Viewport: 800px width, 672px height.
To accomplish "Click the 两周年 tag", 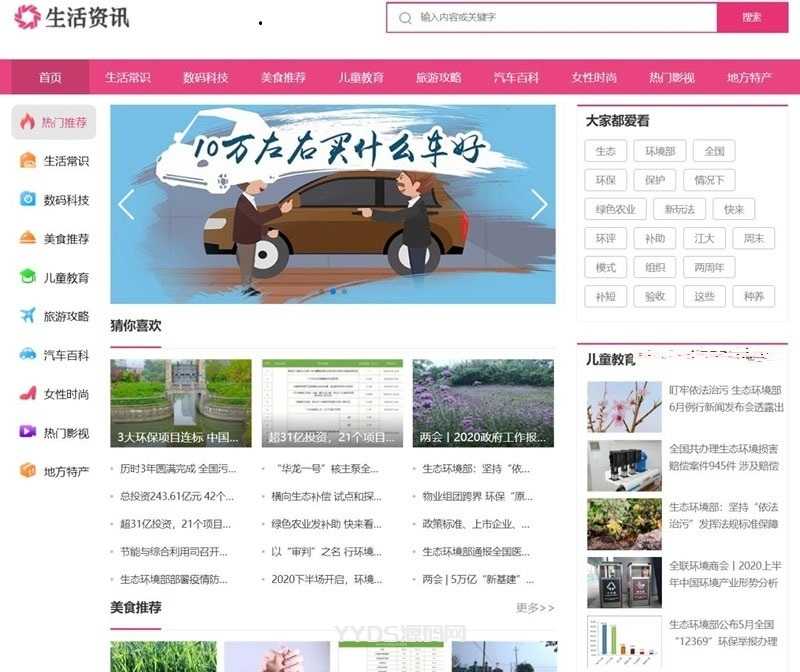I will (709, 267).
